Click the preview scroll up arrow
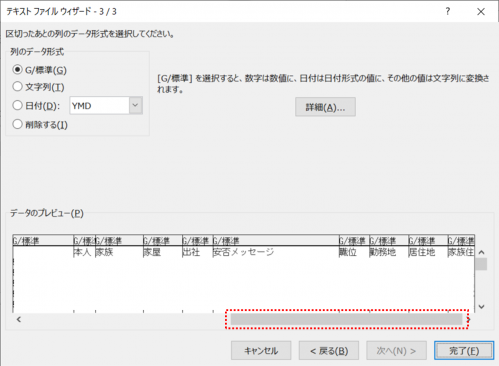 481,252
